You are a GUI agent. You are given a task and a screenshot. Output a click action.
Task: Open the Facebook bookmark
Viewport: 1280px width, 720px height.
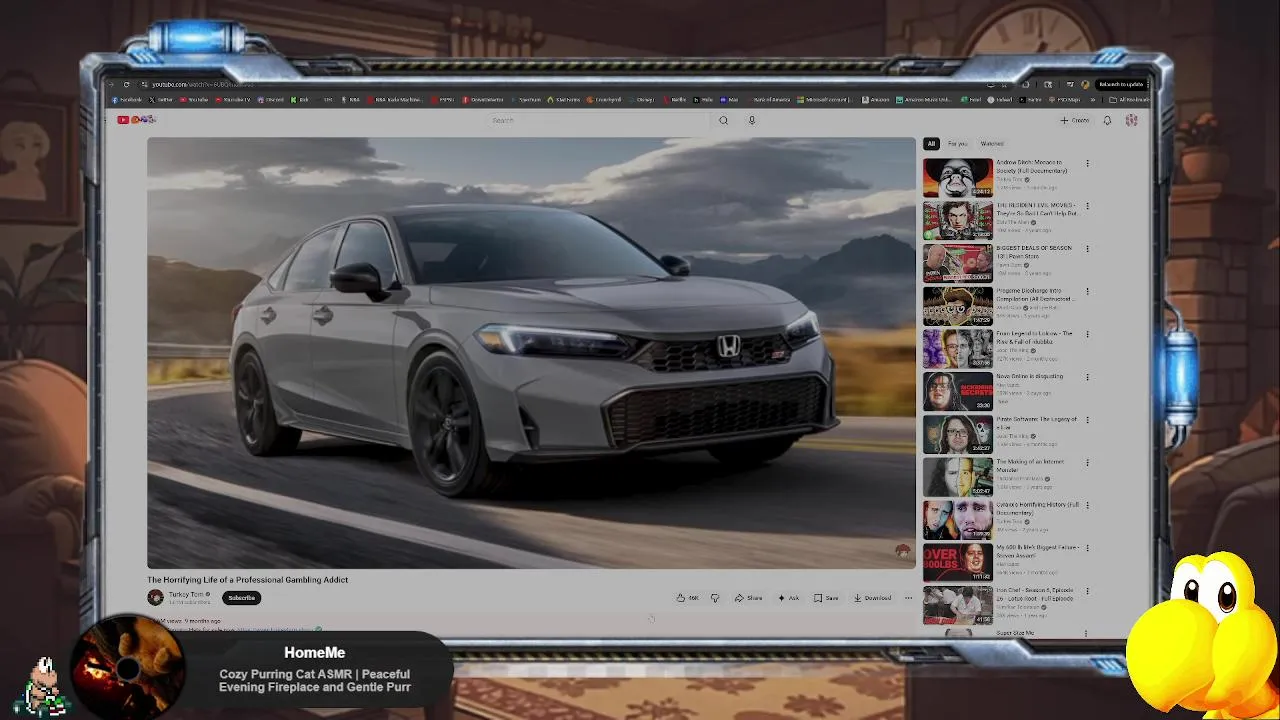coord(127,100)
